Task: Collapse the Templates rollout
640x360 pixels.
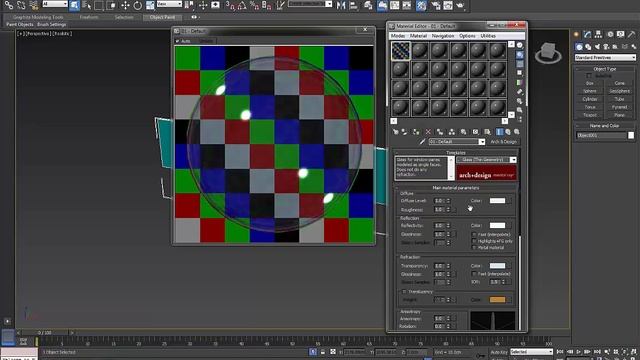Action: coord(456,153)
